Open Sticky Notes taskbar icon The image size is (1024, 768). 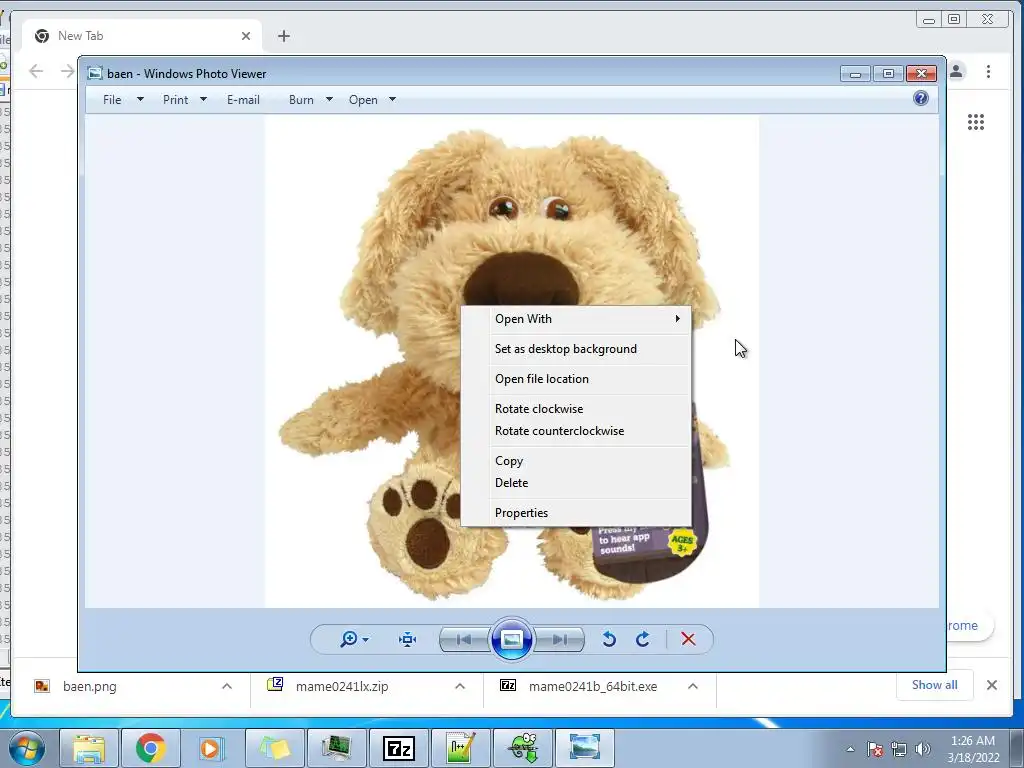(x=274, y=748)
